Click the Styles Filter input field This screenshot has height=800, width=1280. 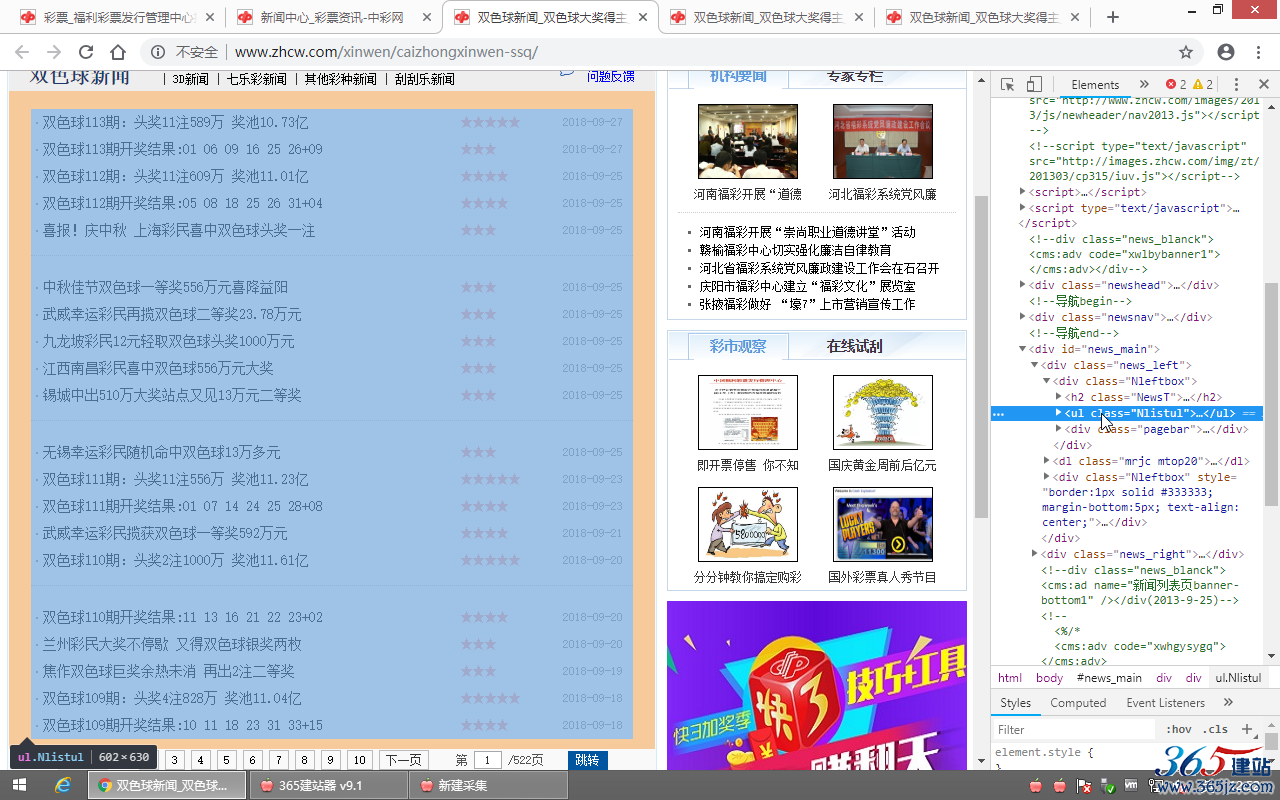(1076, 729)
